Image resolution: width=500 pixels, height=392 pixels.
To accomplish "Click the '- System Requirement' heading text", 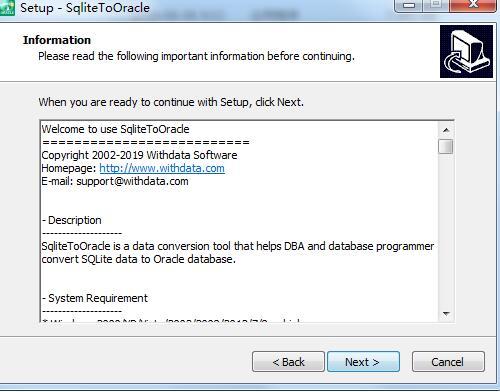I will (x=95, y=298).
